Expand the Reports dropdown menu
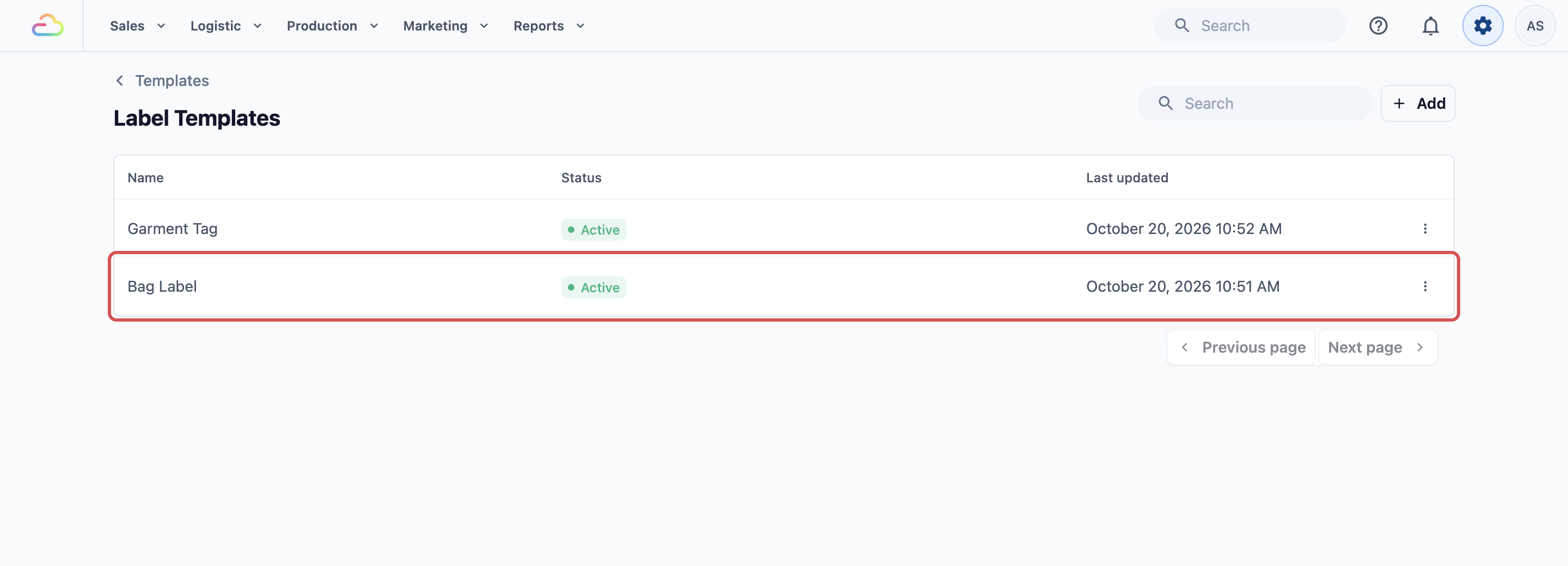Image resolution: width=1568 pixels, height=566 pixels. 548,26
